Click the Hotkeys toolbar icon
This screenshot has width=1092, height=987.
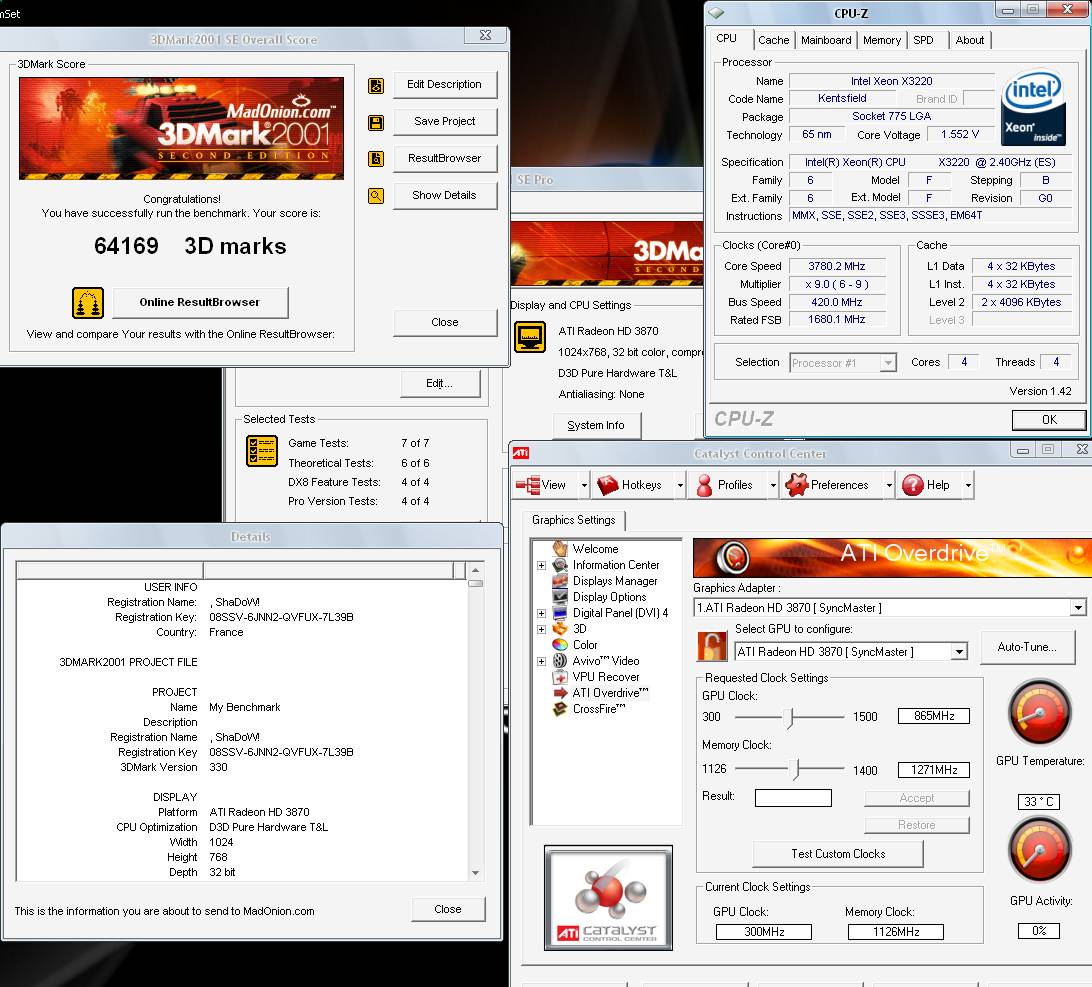click(x=608, y=485)
